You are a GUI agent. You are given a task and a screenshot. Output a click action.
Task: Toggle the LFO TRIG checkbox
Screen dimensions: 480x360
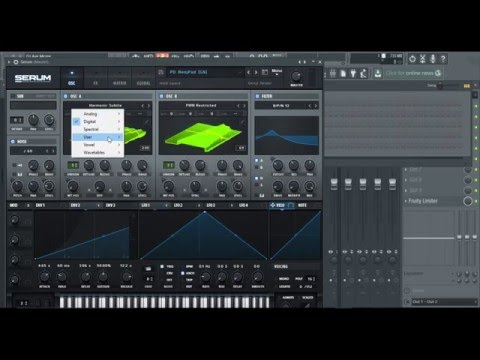click(x=162, y=267)
